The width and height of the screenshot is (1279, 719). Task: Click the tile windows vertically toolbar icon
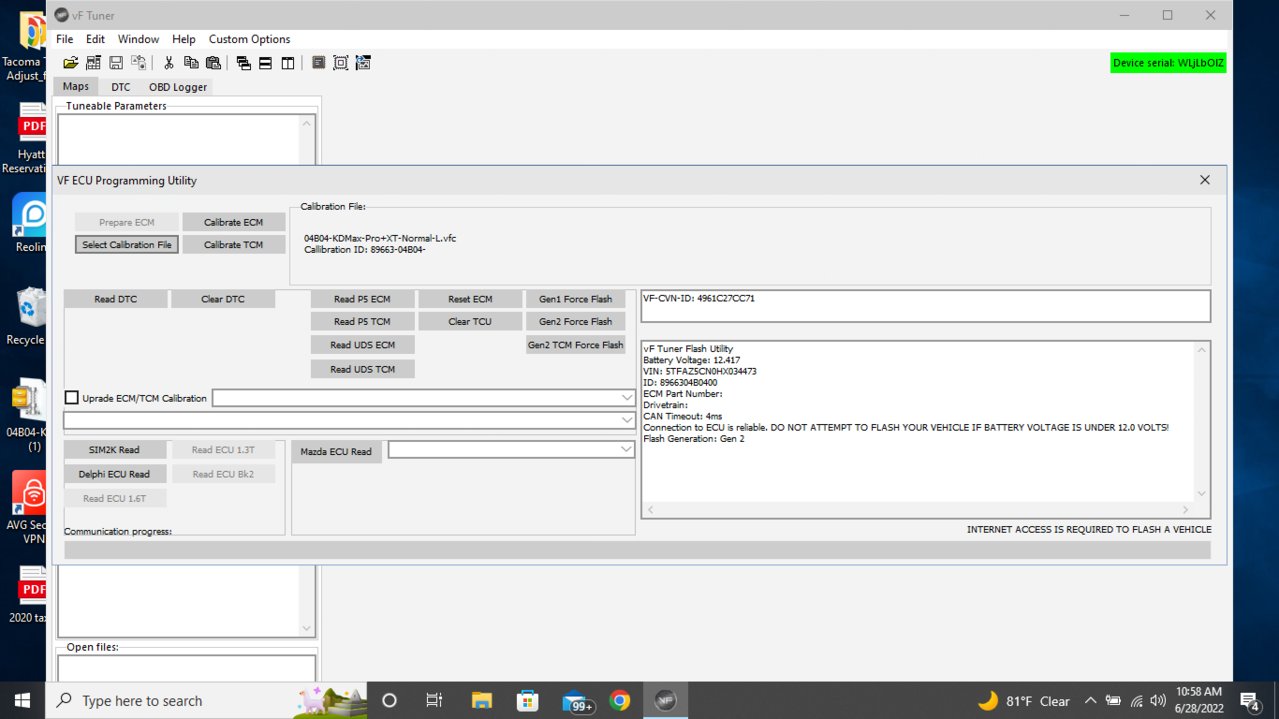point(288,62)
